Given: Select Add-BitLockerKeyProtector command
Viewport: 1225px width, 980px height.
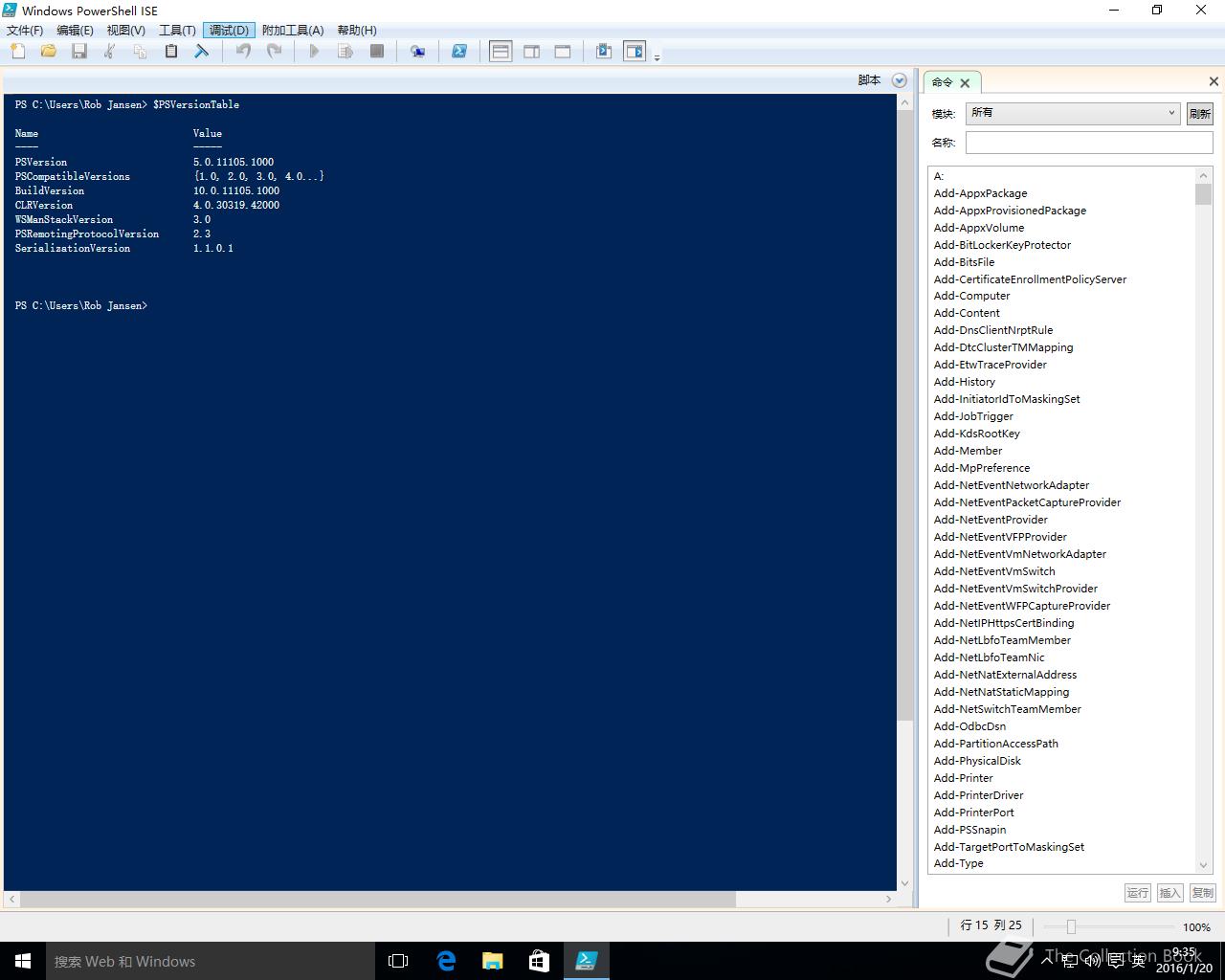Looking at the screenshot, I should pos(1002,245).
